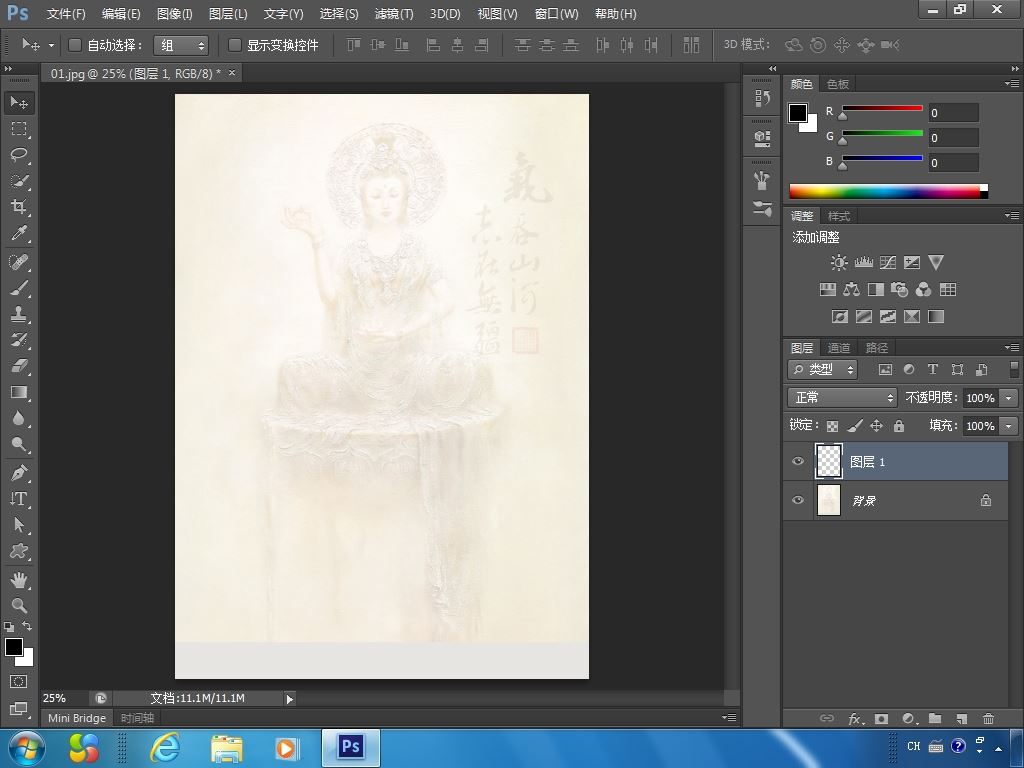This screenshot has width=1024, height=768.
Task: Open the 文件(F) menu
Action: (x=66, y=14)
